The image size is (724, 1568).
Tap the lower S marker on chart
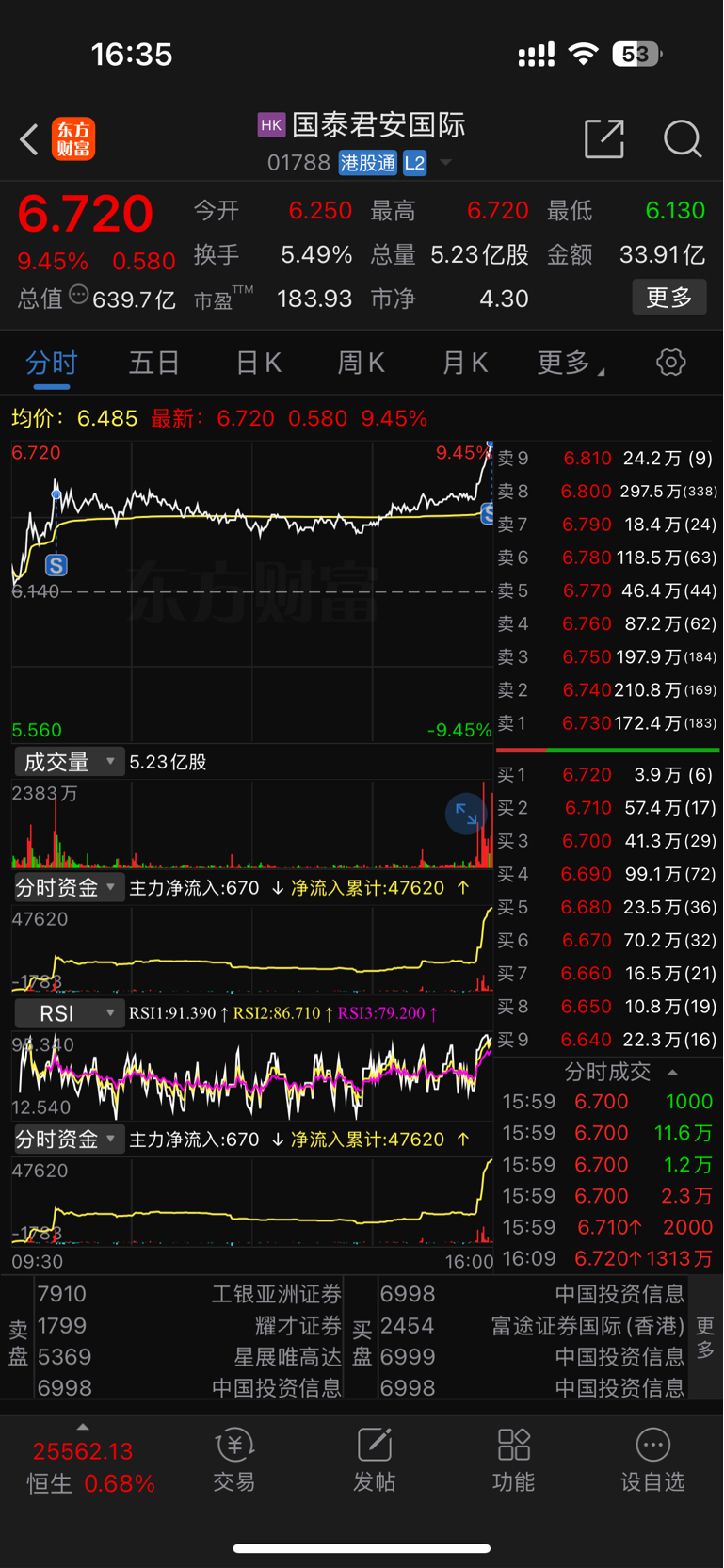tap(56, 565)
